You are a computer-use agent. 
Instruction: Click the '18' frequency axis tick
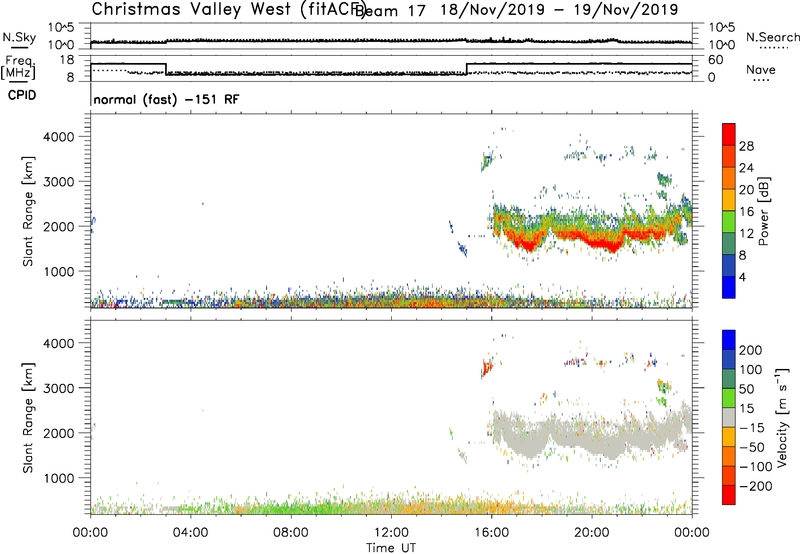click(67, 60)
